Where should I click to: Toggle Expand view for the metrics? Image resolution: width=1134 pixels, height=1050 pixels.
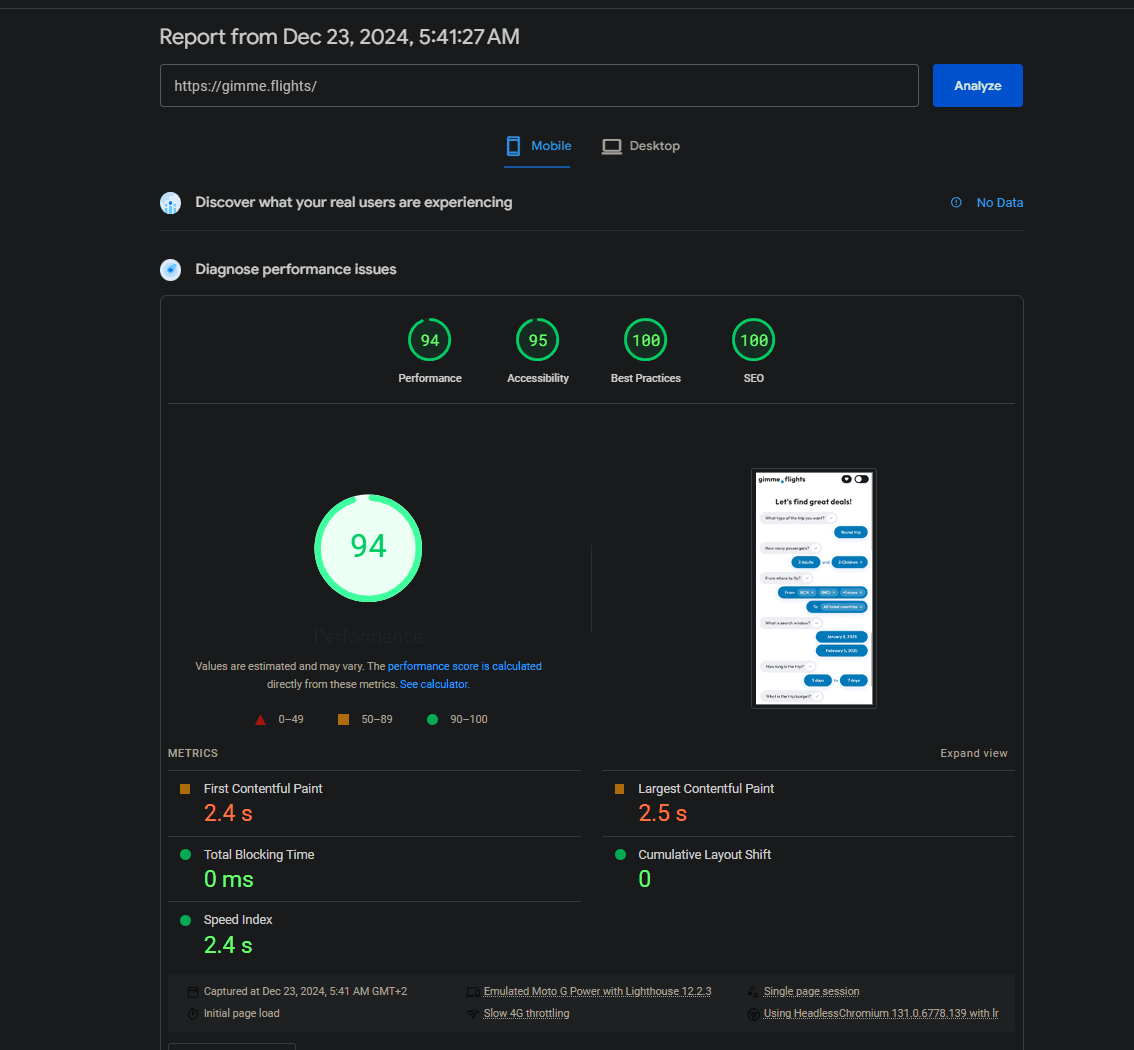click(x=973, y=753)
